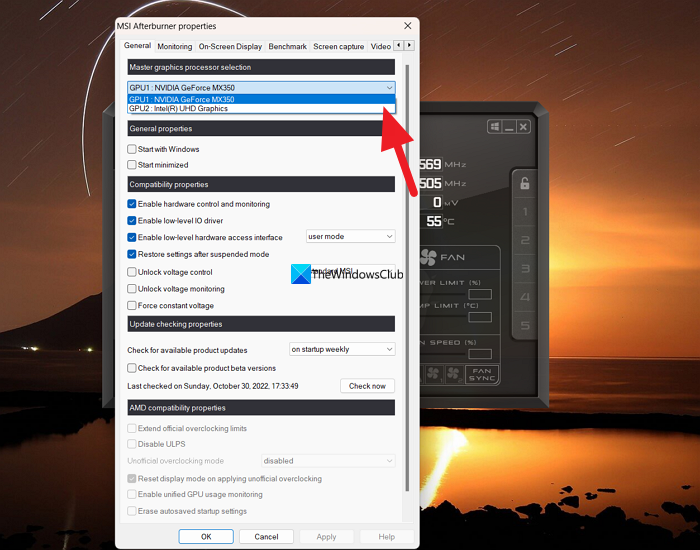Click the Last checked on Sunday text
The height and width of the screenshot is (550, 700).
point(213,386)
